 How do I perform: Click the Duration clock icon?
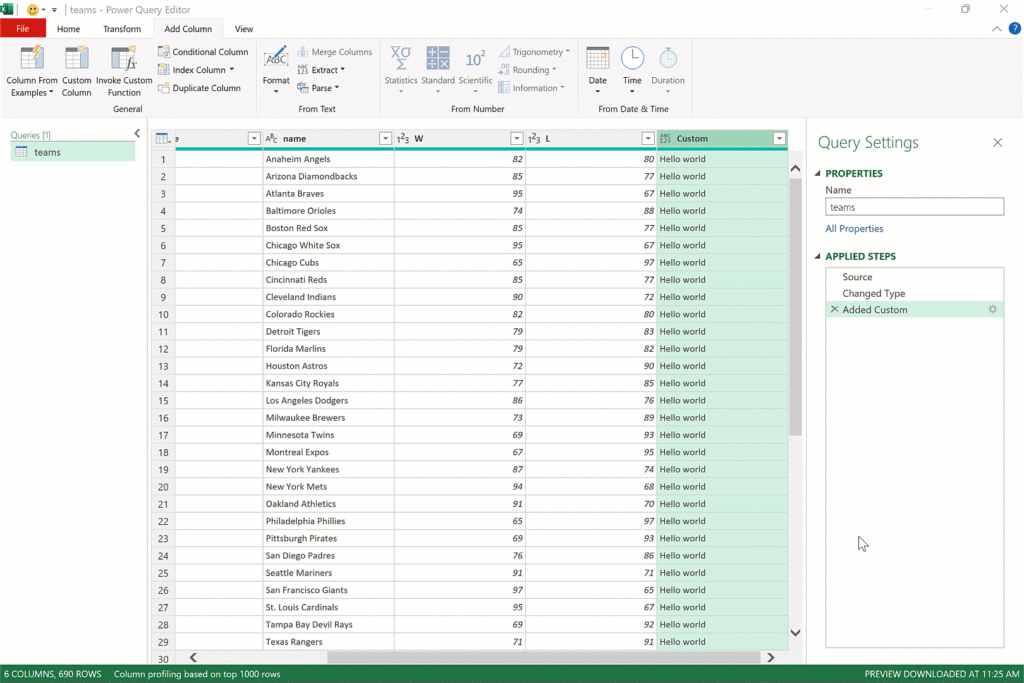(668, 59)
